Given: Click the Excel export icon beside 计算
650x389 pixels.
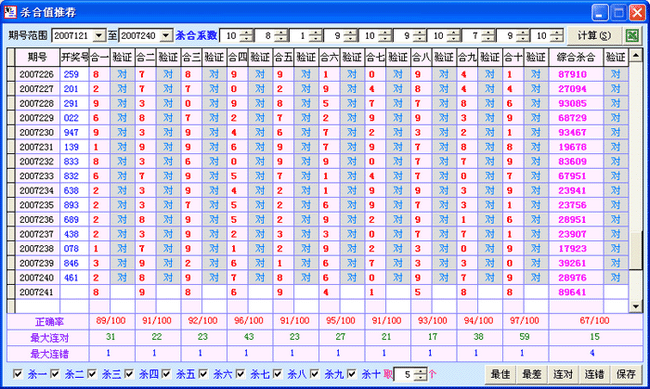Looking at the screenshot, I should point(632,35).
